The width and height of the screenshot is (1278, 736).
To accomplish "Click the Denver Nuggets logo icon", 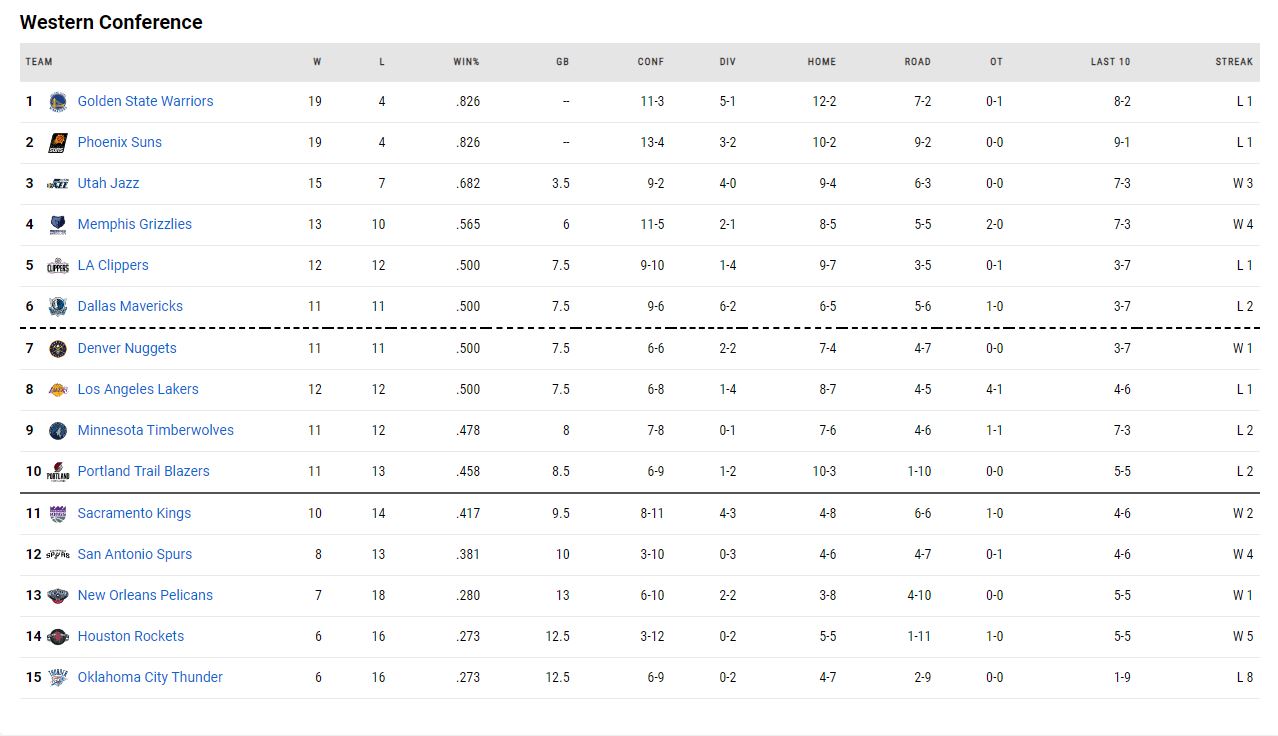I will click(x=58, y=348).
